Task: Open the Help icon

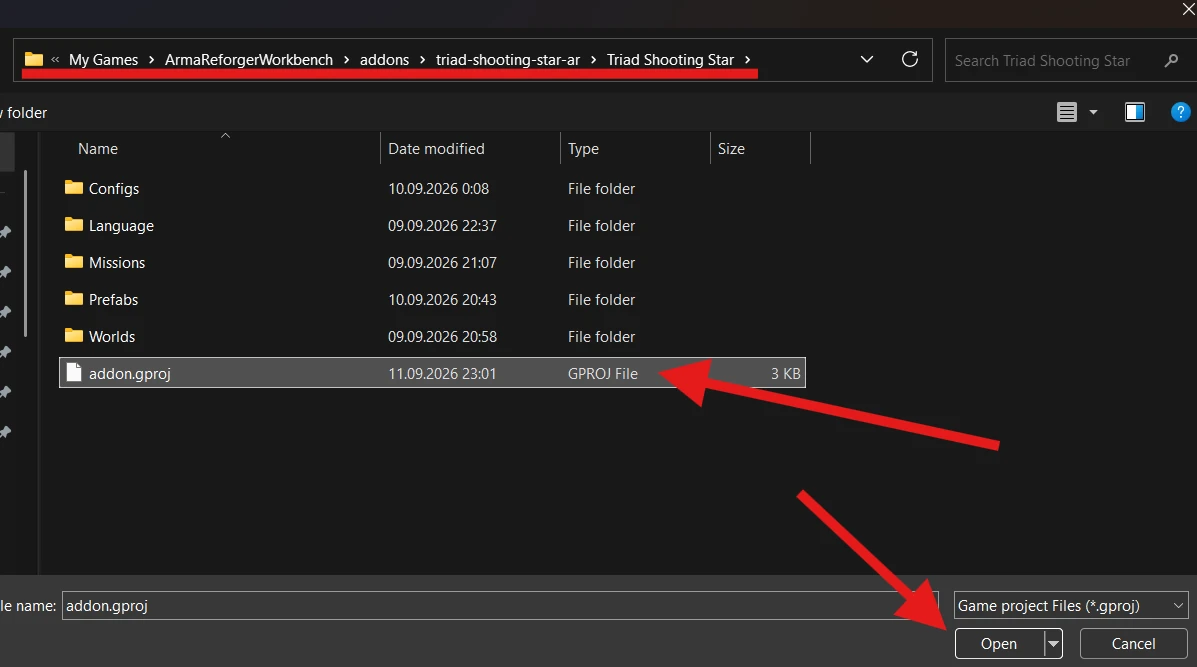Action: click(x=1180, y=112)
